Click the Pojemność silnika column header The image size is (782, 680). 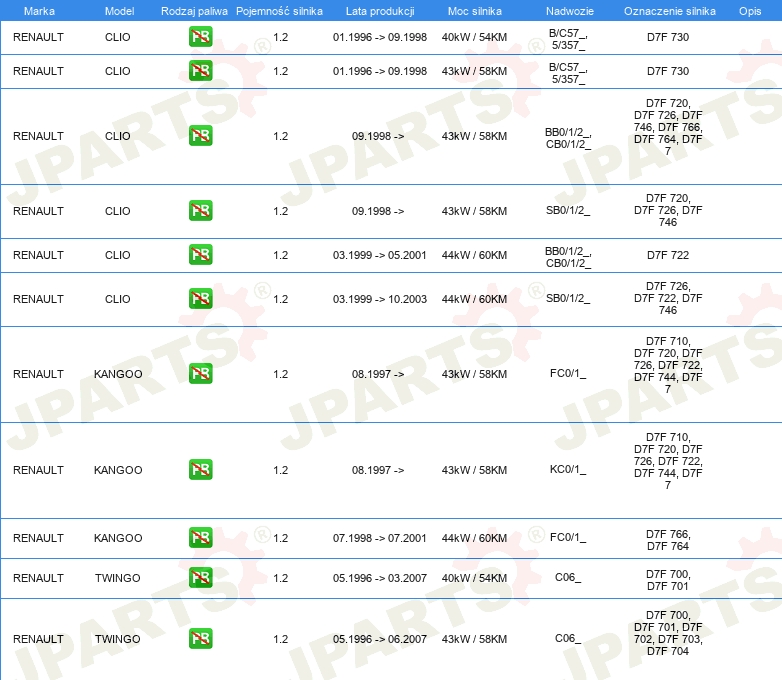279,11
